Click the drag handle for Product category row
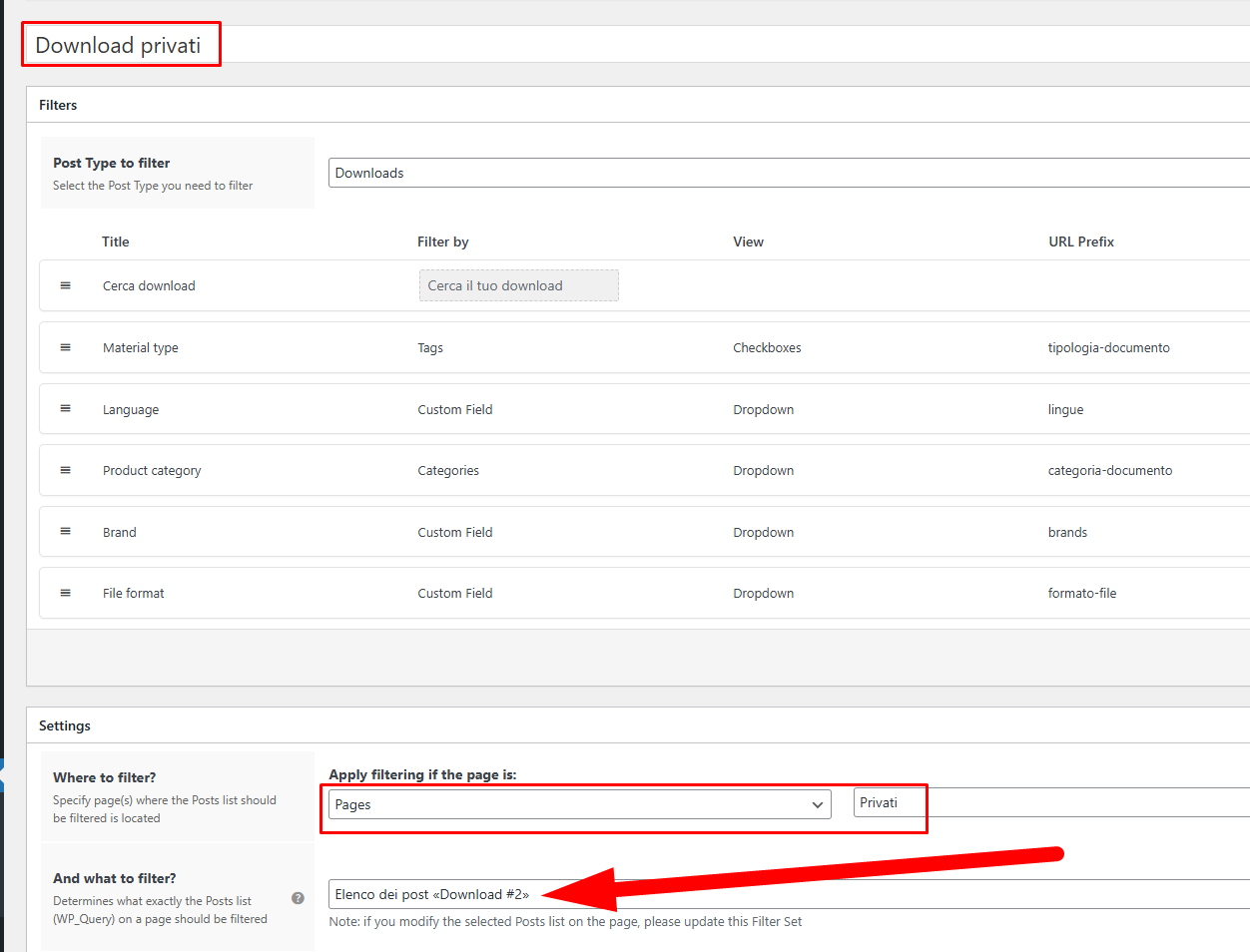The image size is (1250, 952). point(66,470)
